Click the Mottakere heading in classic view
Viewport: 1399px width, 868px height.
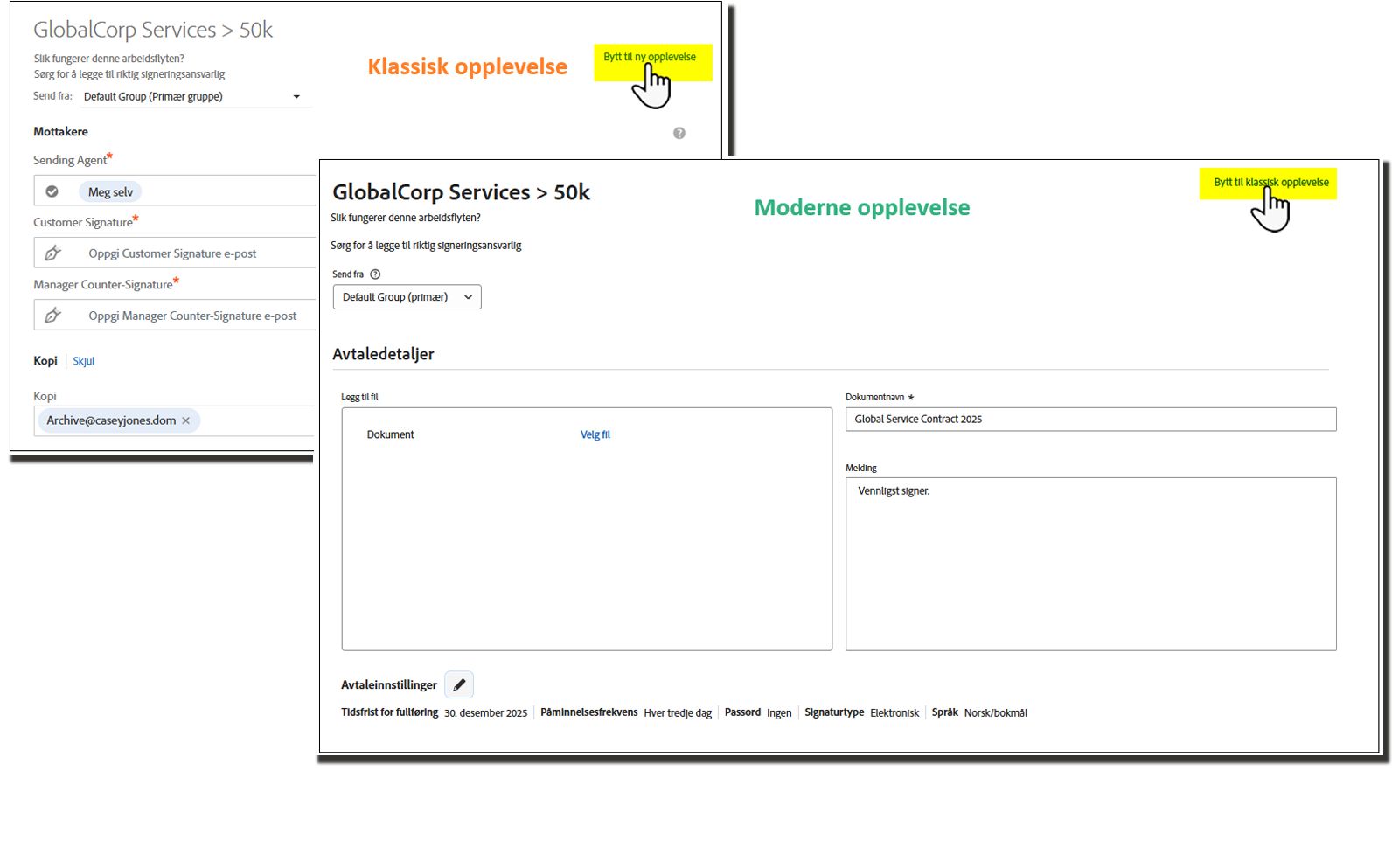pyautogui.click(x=60, y=131)
